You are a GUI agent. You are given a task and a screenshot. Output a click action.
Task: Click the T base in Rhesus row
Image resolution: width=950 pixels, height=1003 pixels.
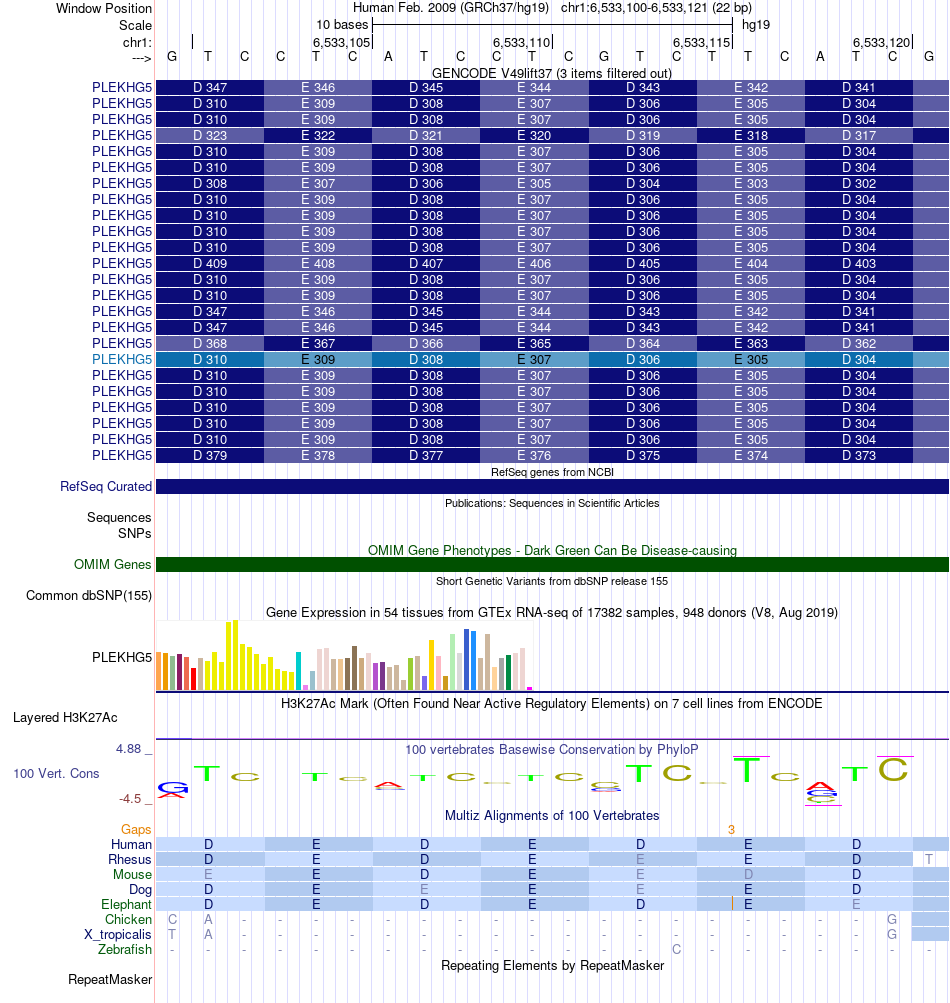coord(929,859)
